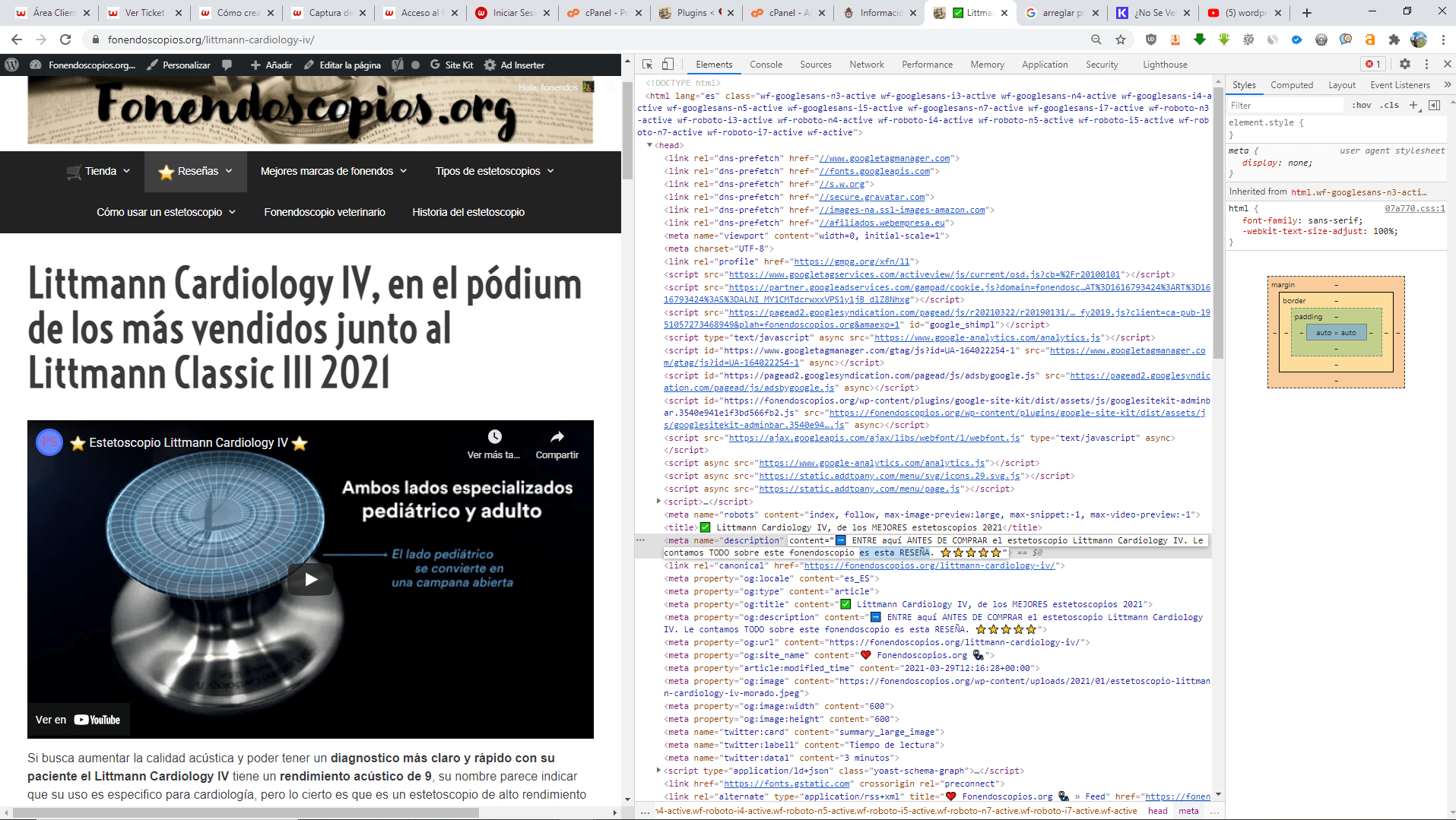Click the new style rule plus icon

pyautogui.click(x=1413, y=105)
